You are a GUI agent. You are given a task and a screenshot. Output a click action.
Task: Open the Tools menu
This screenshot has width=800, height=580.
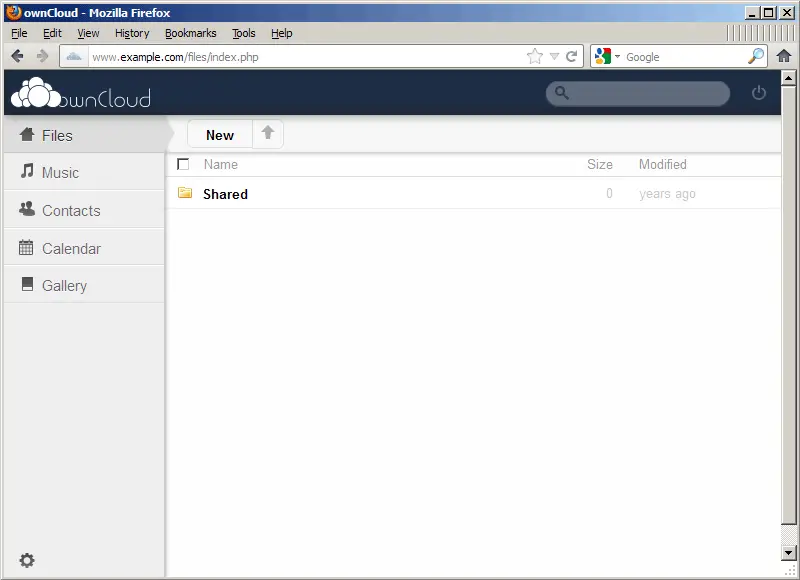[243, 33]
